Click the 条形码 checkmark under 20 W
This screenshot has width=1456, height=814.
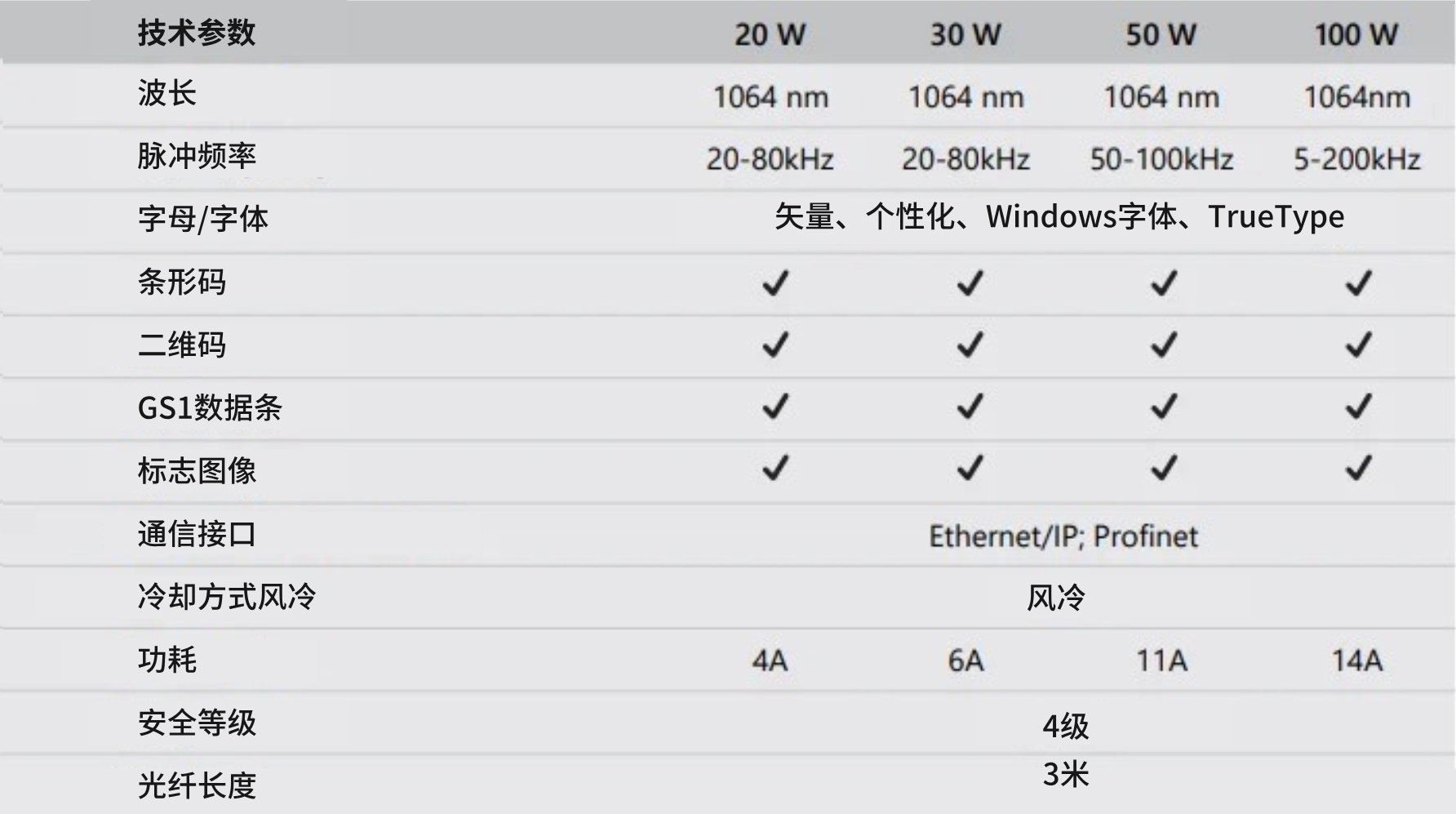pos(775,283)
